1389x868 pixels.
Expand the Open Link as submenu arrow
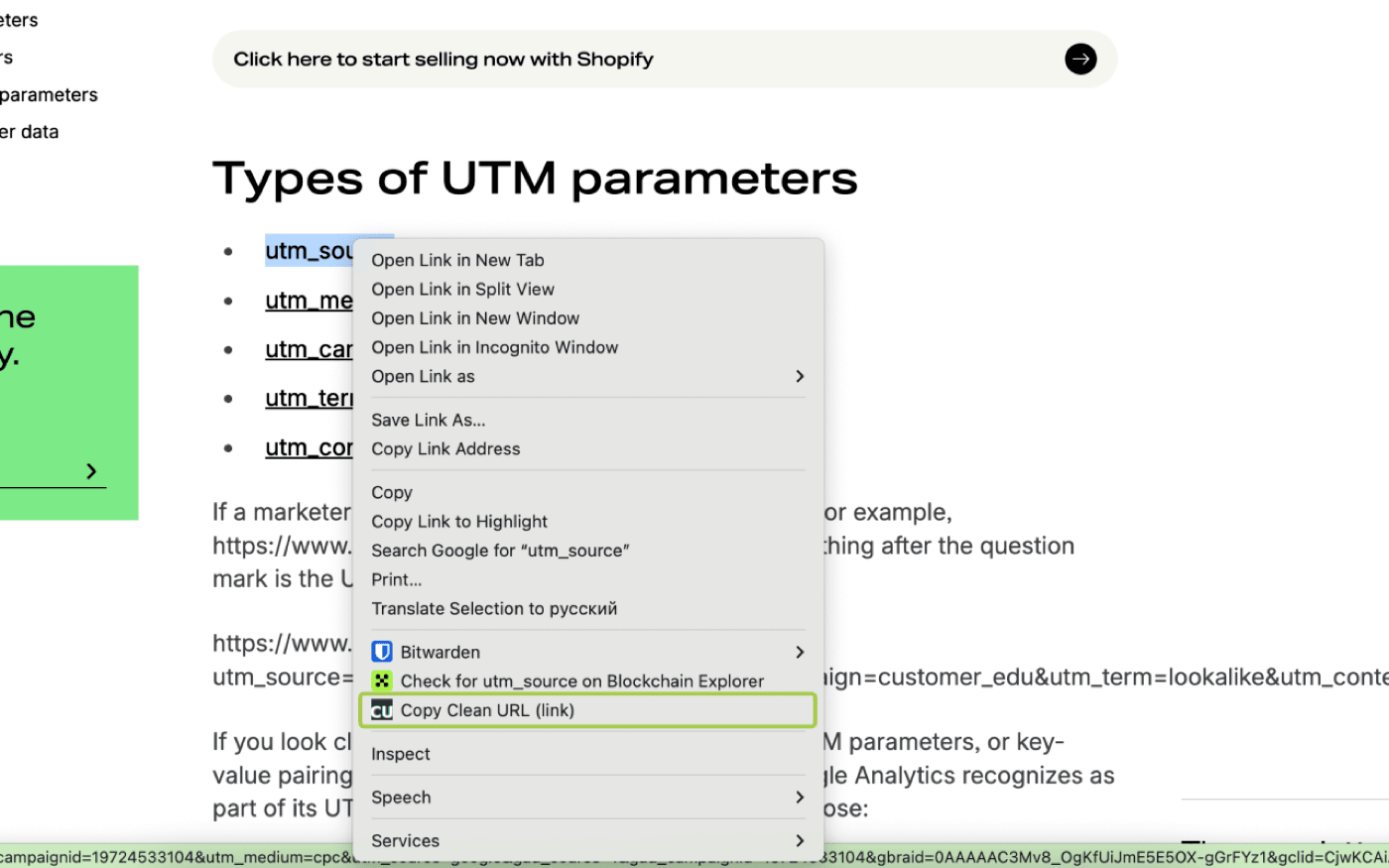coord(800,376)
